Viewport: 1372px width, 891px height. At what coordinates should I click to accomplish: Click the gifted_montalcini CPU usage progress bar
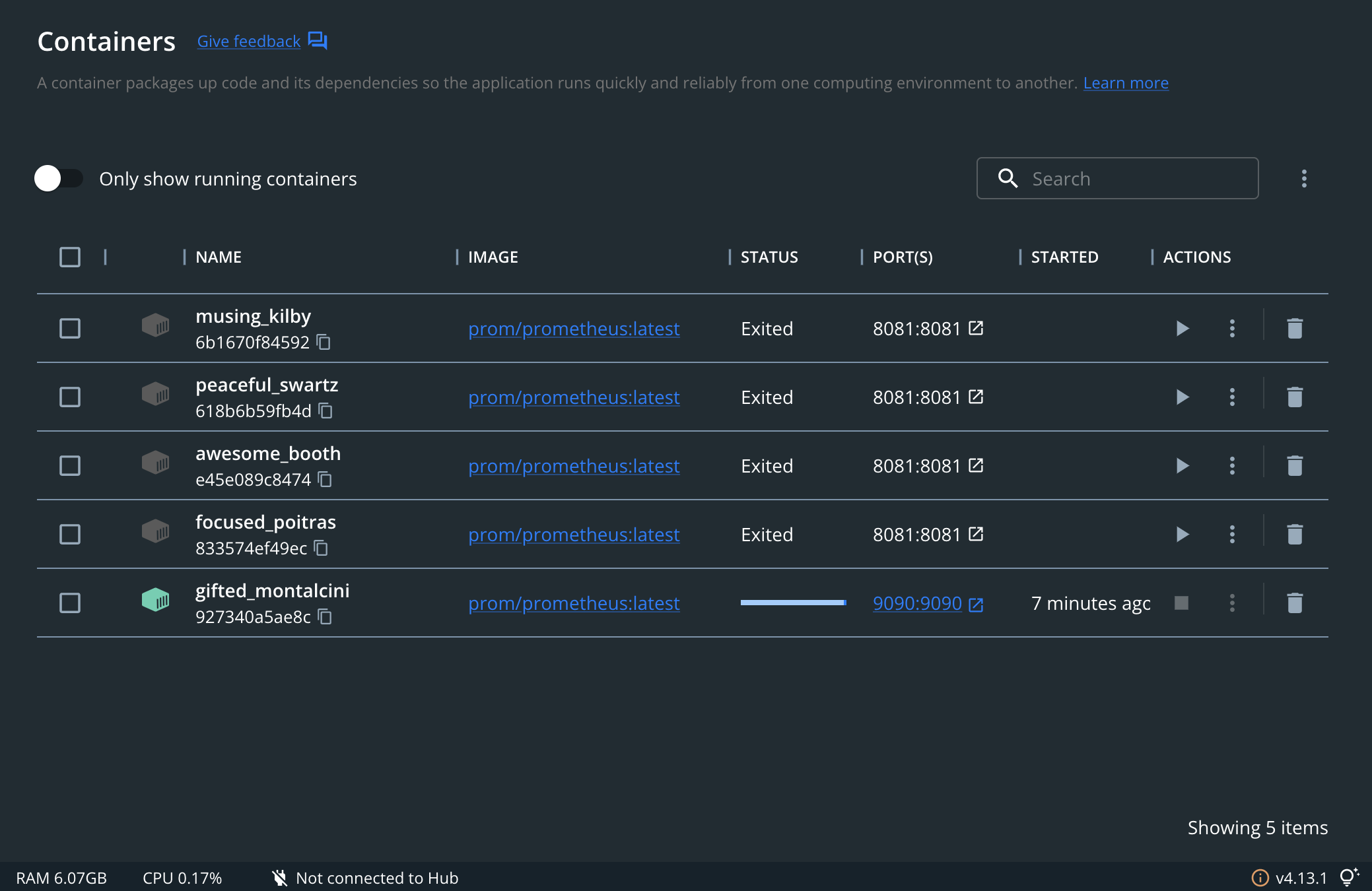pyautogui.click(x=792, y=603)
